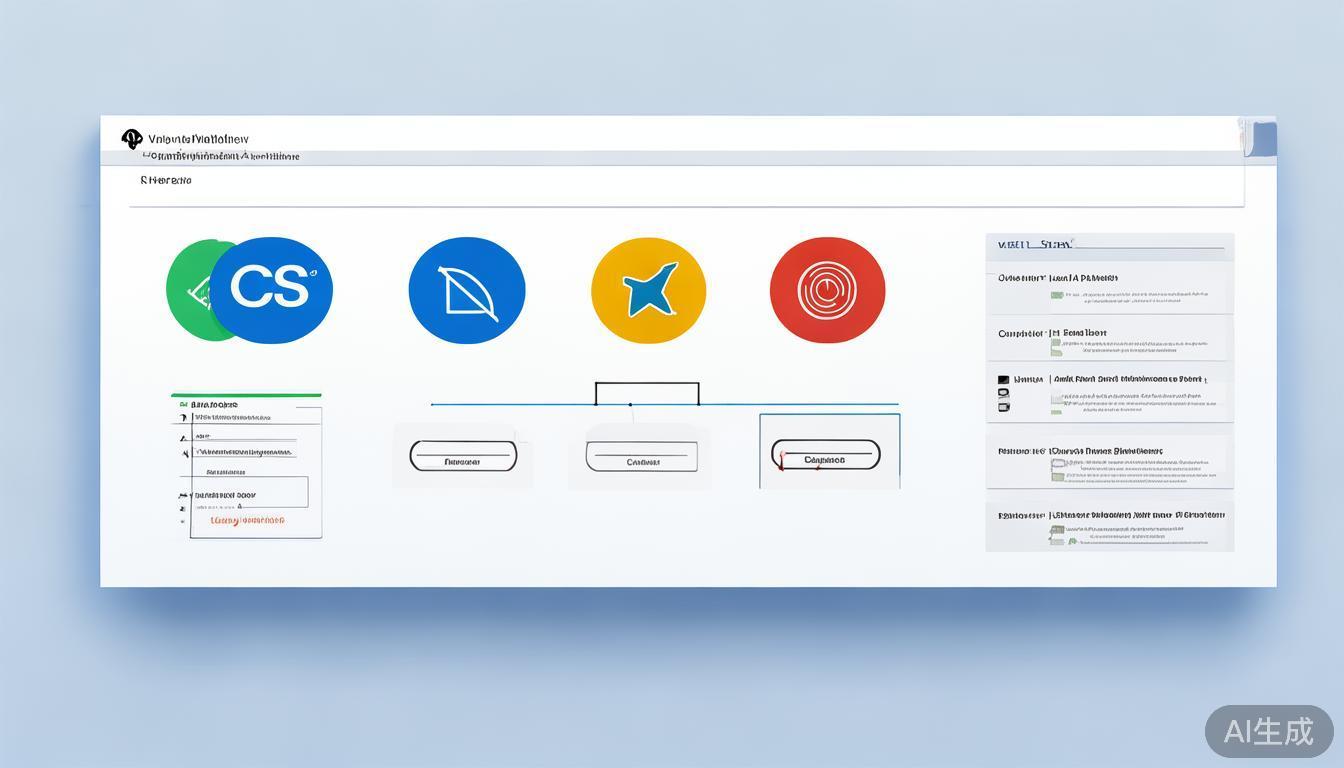The width and height of the screenshot is (1344, 768).
Task: Expand the arrow beside the boxed left-list item
Action: click(x=184, y=495)
